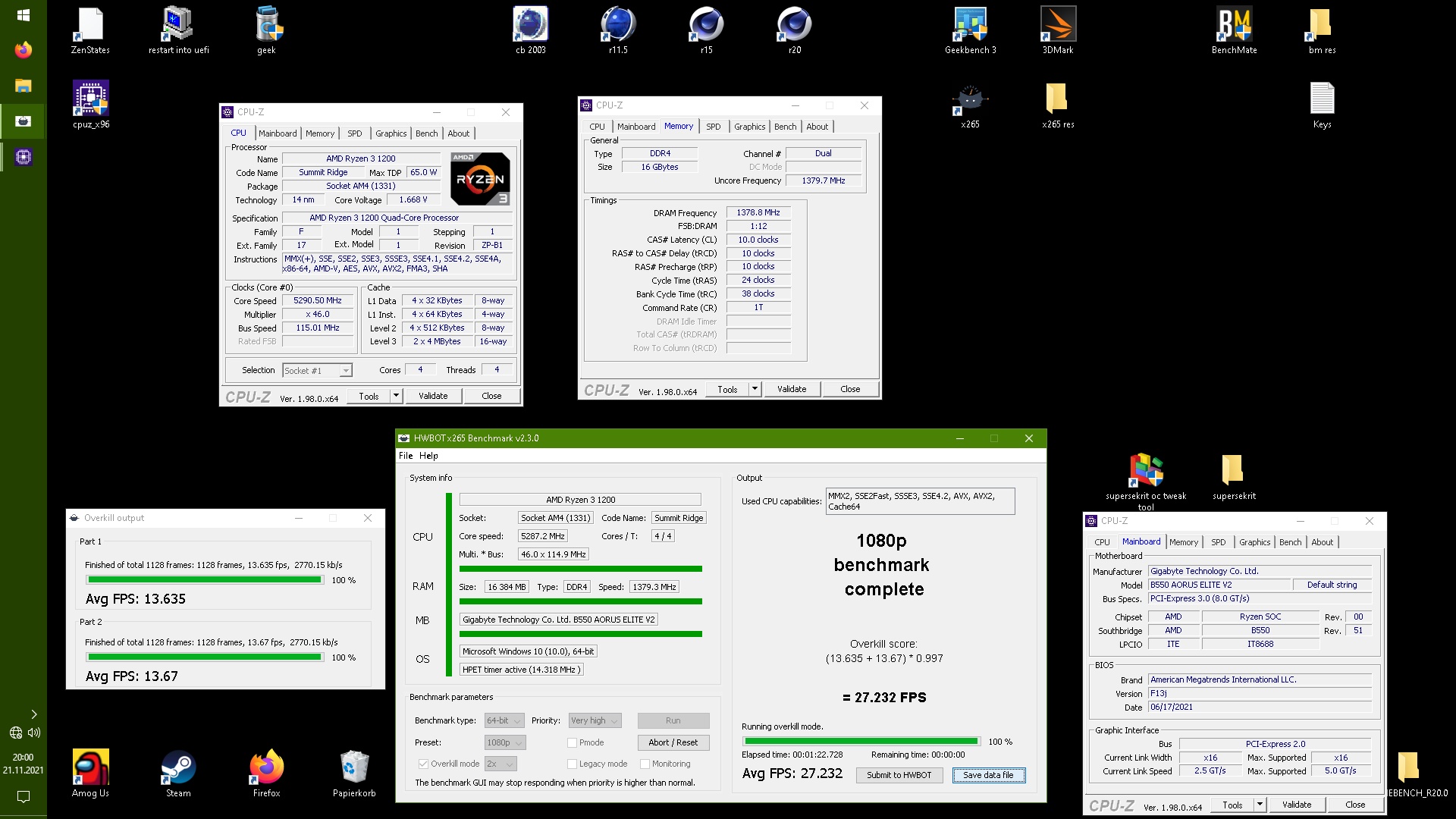Switch to SPD tab in Memory CPU-Z window
The width and height of the screenshot is (1456, 819).
[x=713, y=127]
